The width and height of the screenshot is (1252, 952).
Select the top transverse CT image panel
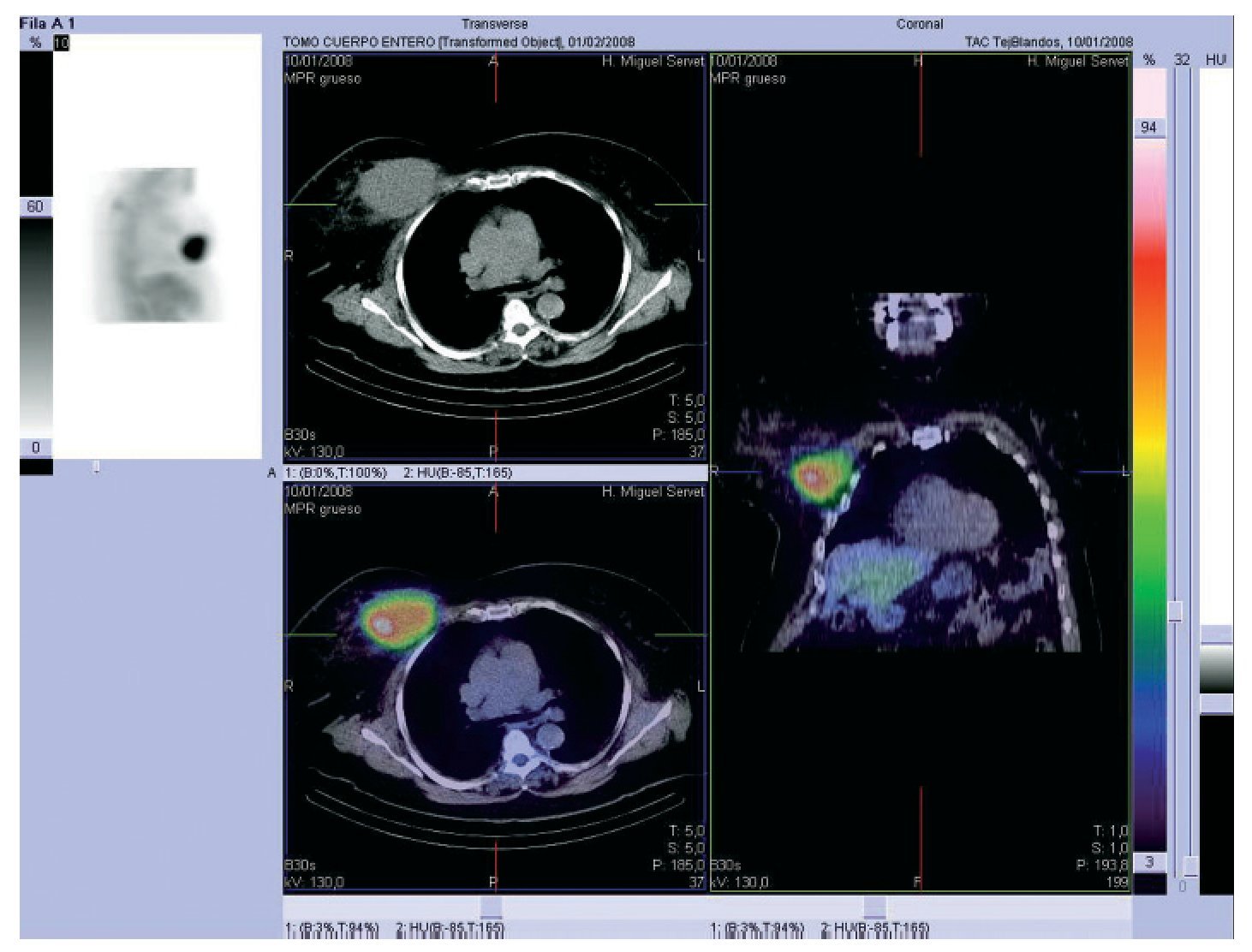494,257
